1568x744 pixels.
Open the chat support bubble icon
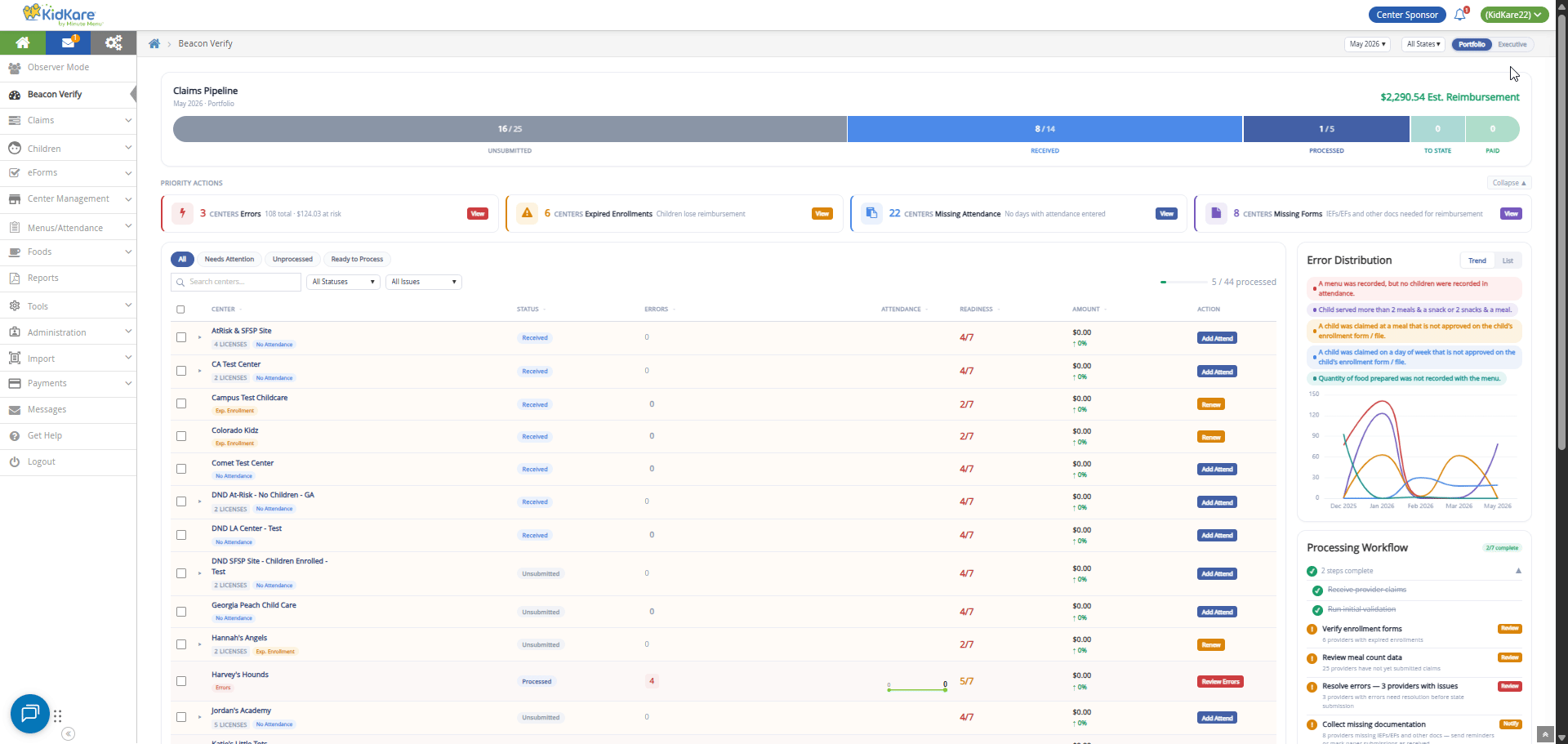pyautogui.click(x=30, y=714)
